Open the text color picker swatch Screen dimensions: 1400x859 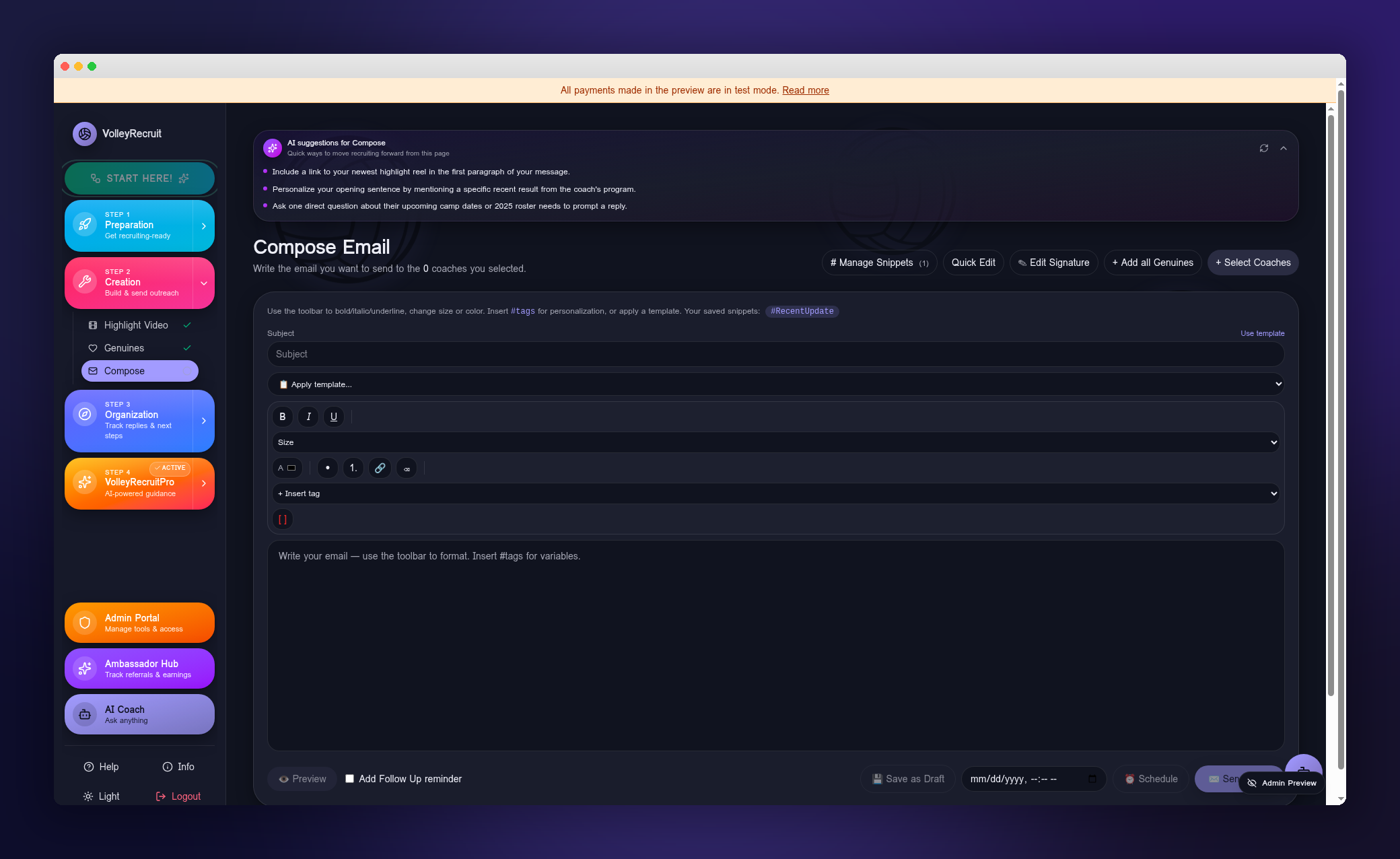pyautogui.click(x=291, y=468)
